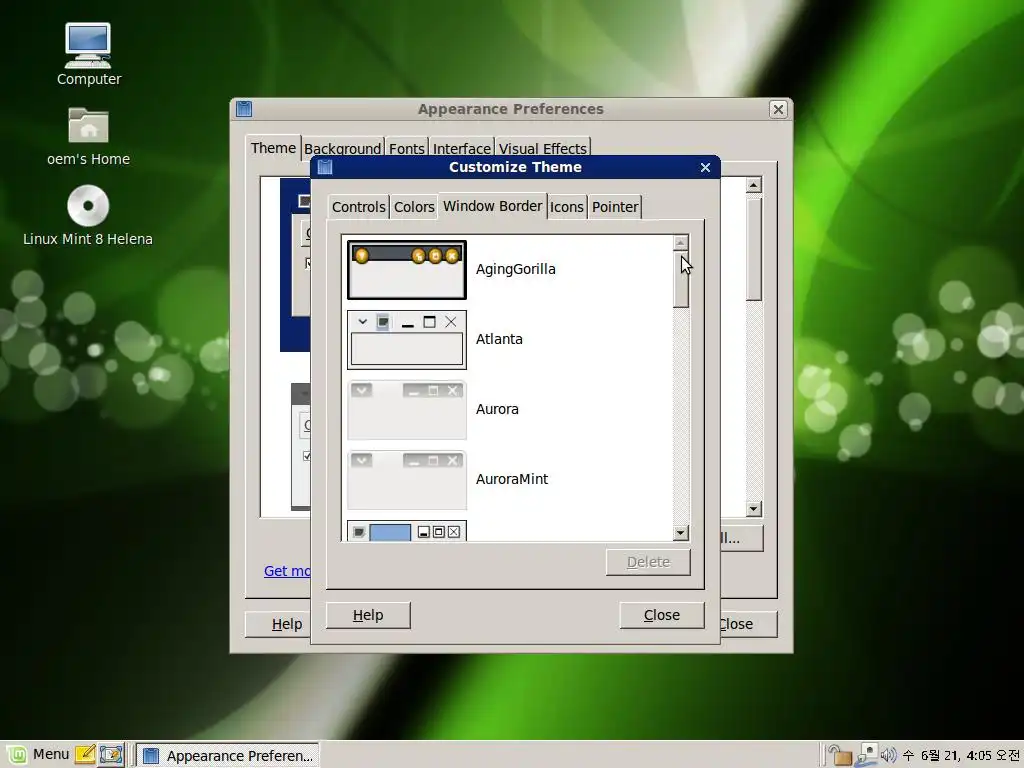The height and width of the screenshot is (768, 1024).
Task: Click the Appearance Preferences taskbar button
Action: pos(228,756)
